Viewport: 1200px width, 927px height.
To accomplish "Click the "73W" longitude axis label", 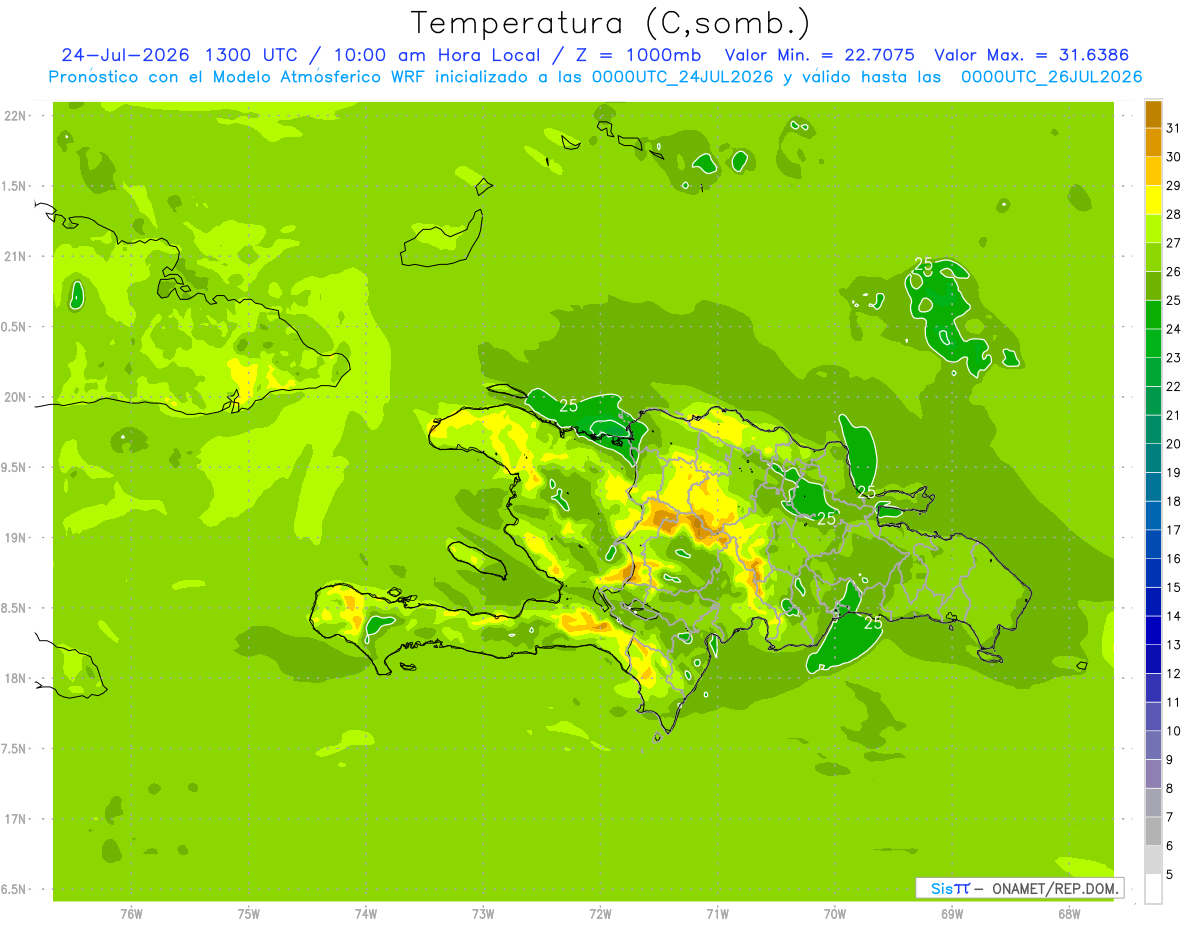I will click(x=483, y=915).
